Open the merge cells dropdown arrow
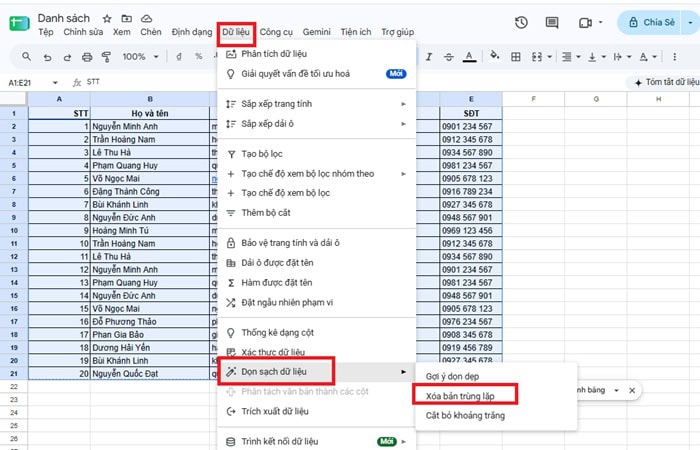This screenshot has width=700, height=450. tap(550, 57)
